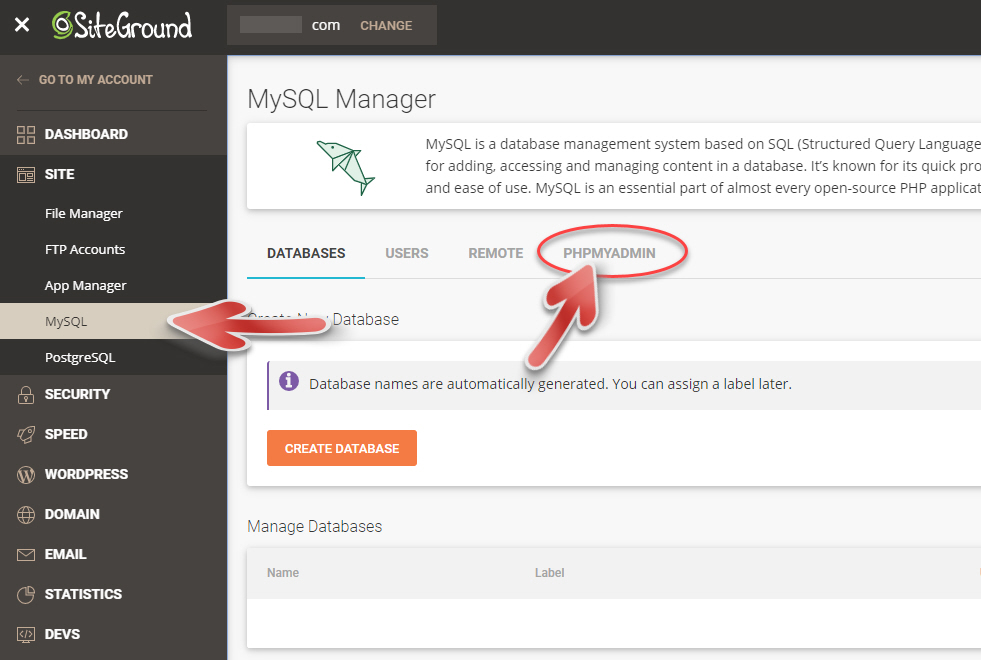Click the purple info icon in notice
Image resolution: width=981 pixels, height=660 pixels.
(288, 380)
